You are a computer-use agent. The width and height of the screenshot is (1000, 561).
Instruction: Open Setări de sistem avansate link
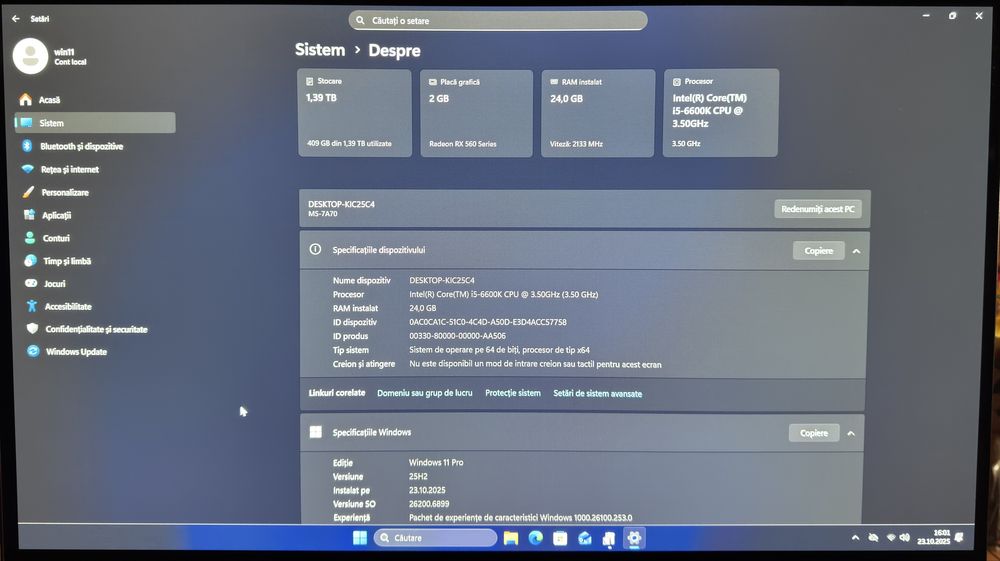click(598, 393)
